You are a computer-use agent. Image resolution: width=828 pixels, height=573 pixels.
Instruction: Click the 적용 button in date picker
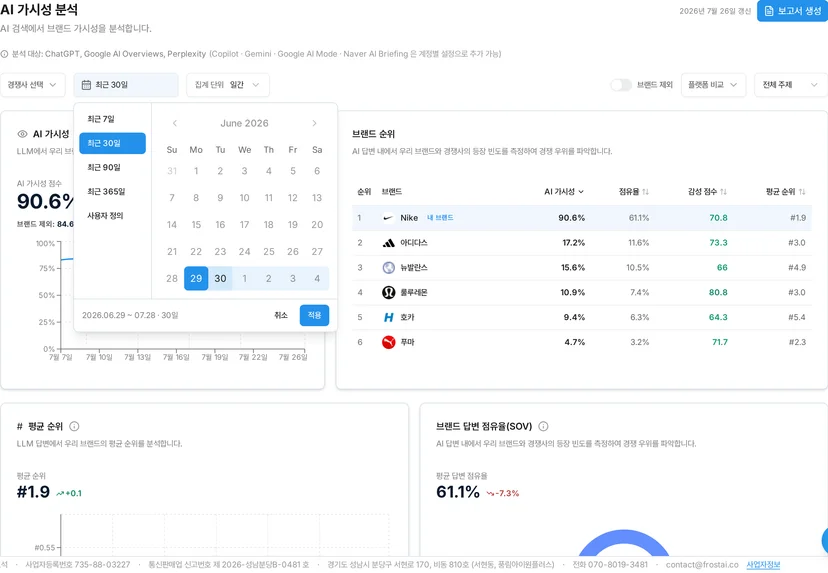(x=314, y=315)
